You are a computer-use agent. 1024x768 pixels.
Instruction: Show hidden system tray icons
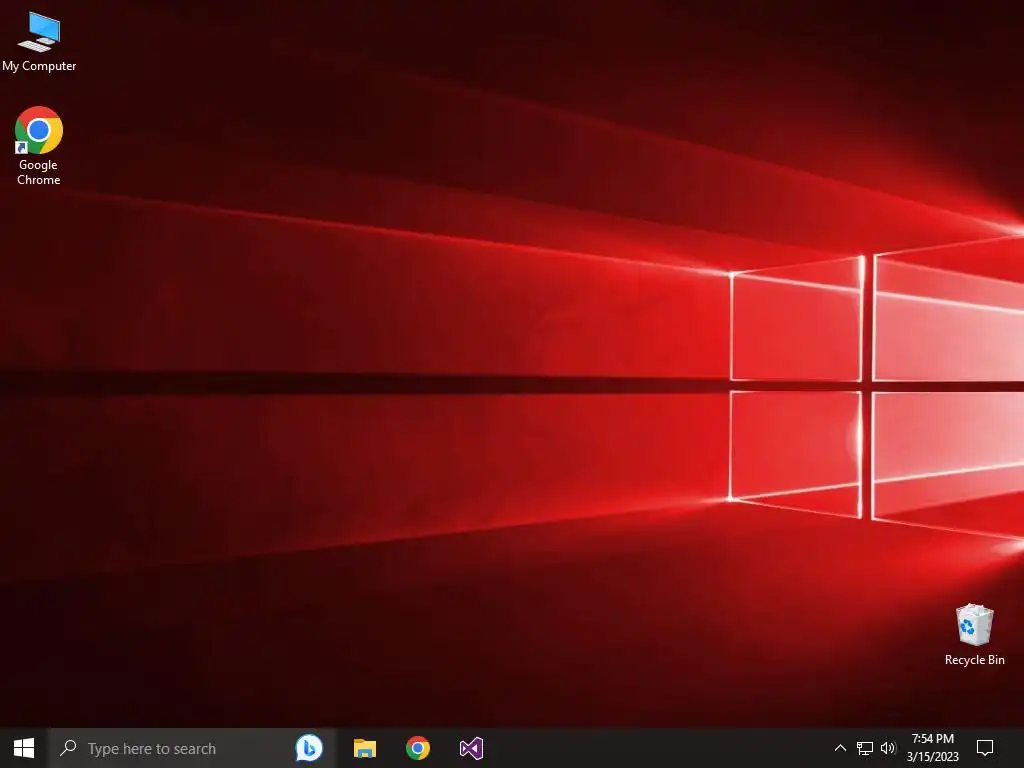point(840,748)
